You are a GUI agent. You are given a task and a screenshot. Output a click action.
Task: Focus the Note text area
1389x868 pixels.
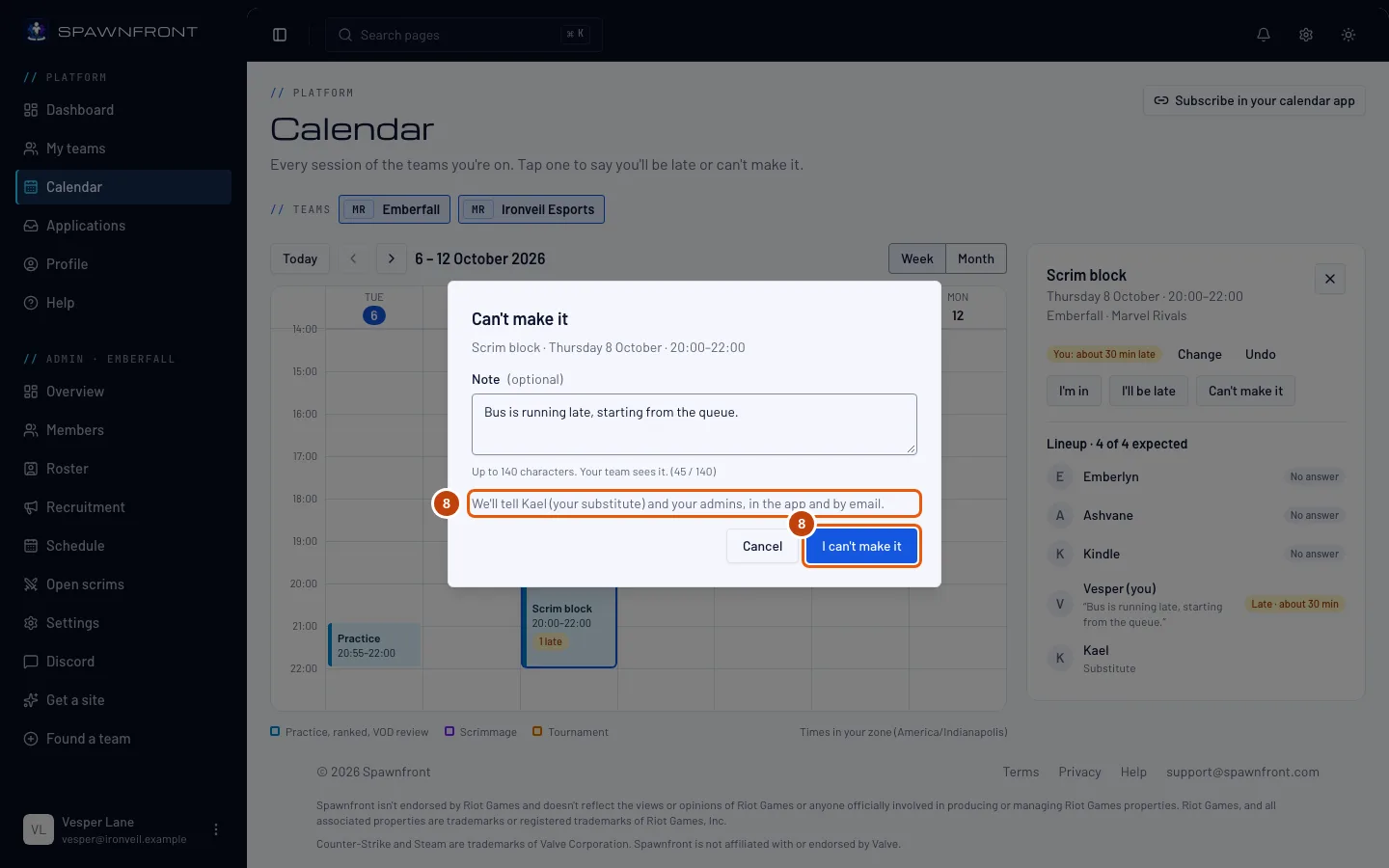[x=694, y=424]
